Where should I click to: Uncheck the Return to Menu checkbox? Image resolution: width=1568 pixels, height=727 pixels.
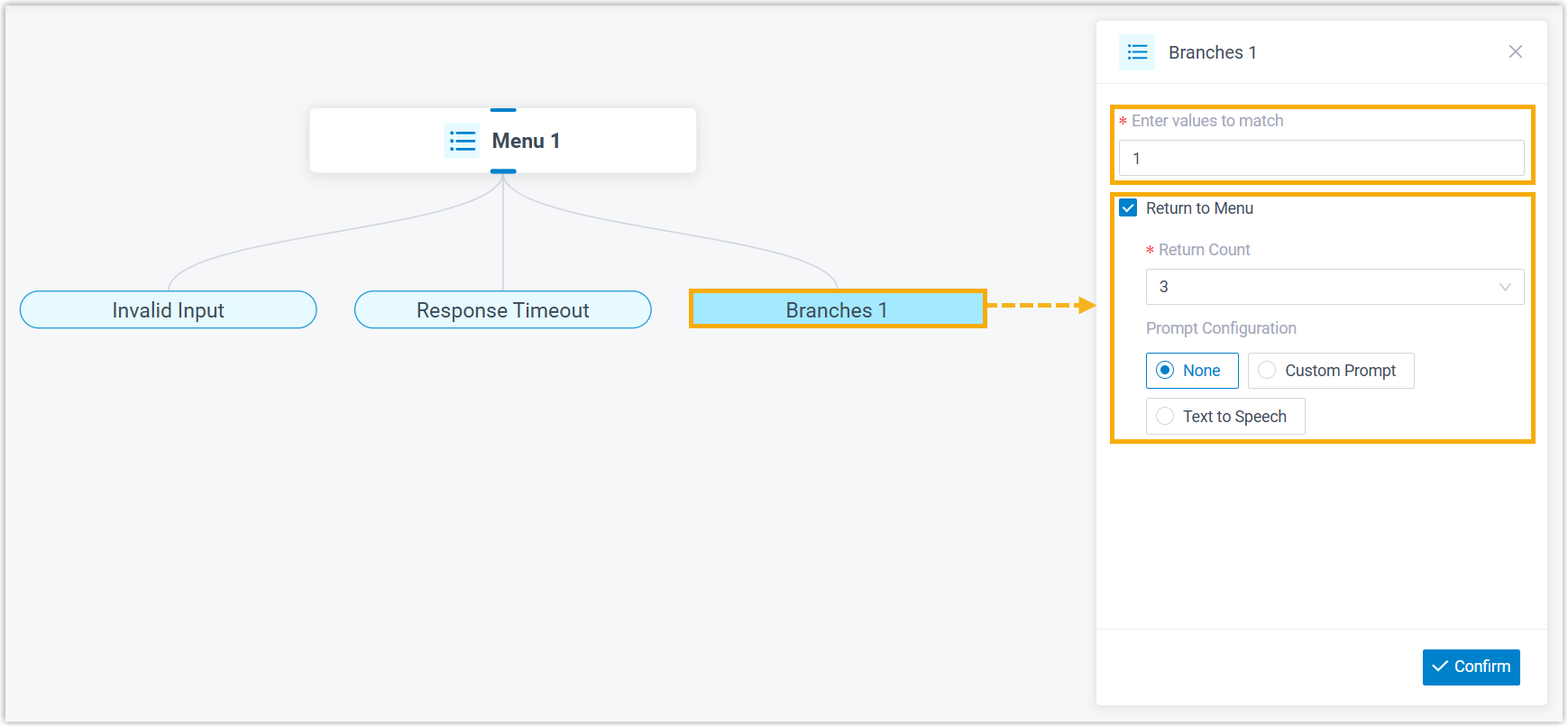(1128, 208)
